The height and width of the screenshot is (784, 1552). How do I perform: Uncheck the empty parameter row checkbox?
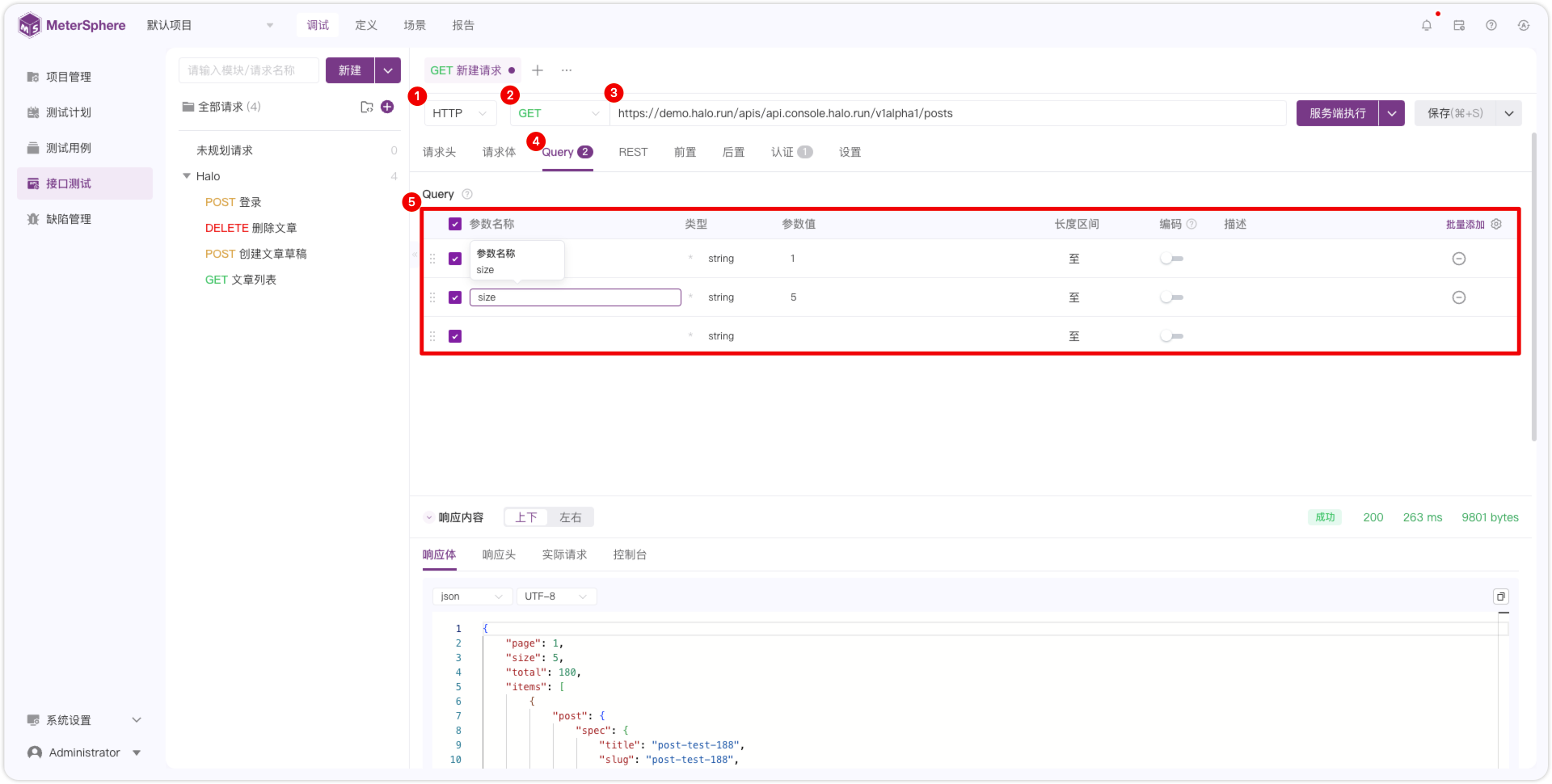[x=455, y=336]
